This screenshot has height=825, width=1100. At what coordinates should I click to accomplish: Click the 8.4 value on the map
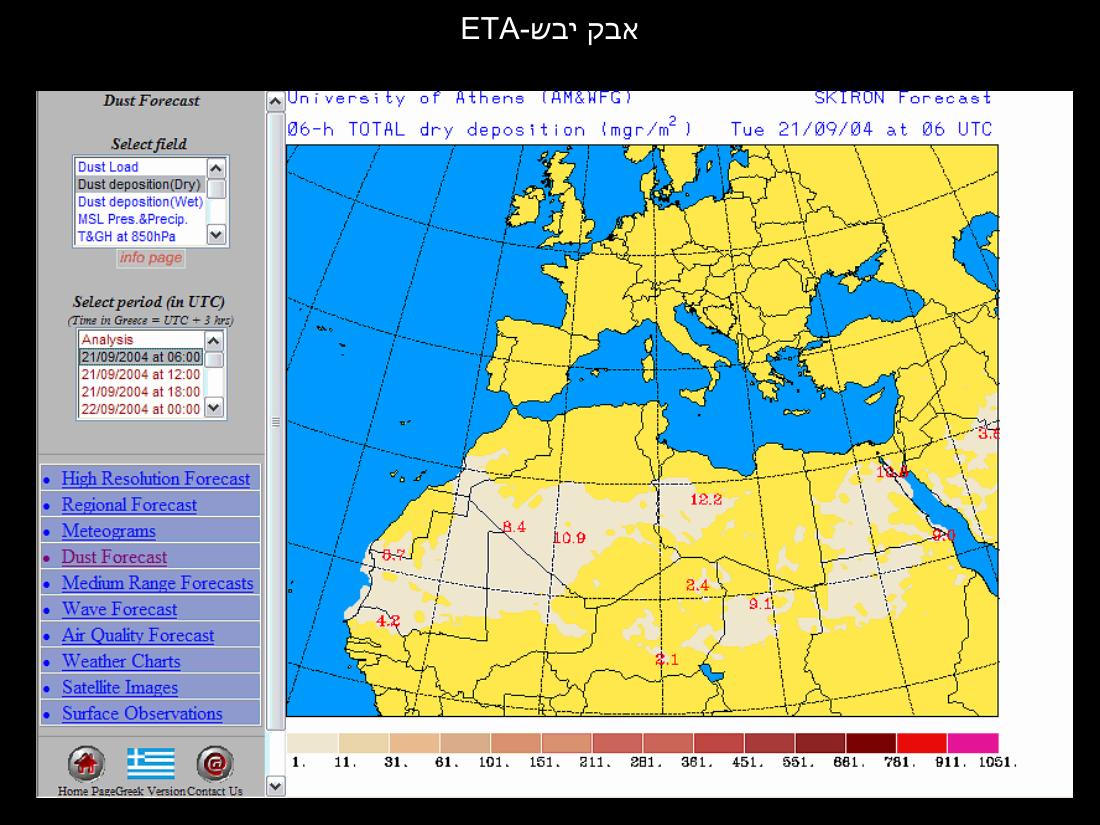tap(514, 527)
